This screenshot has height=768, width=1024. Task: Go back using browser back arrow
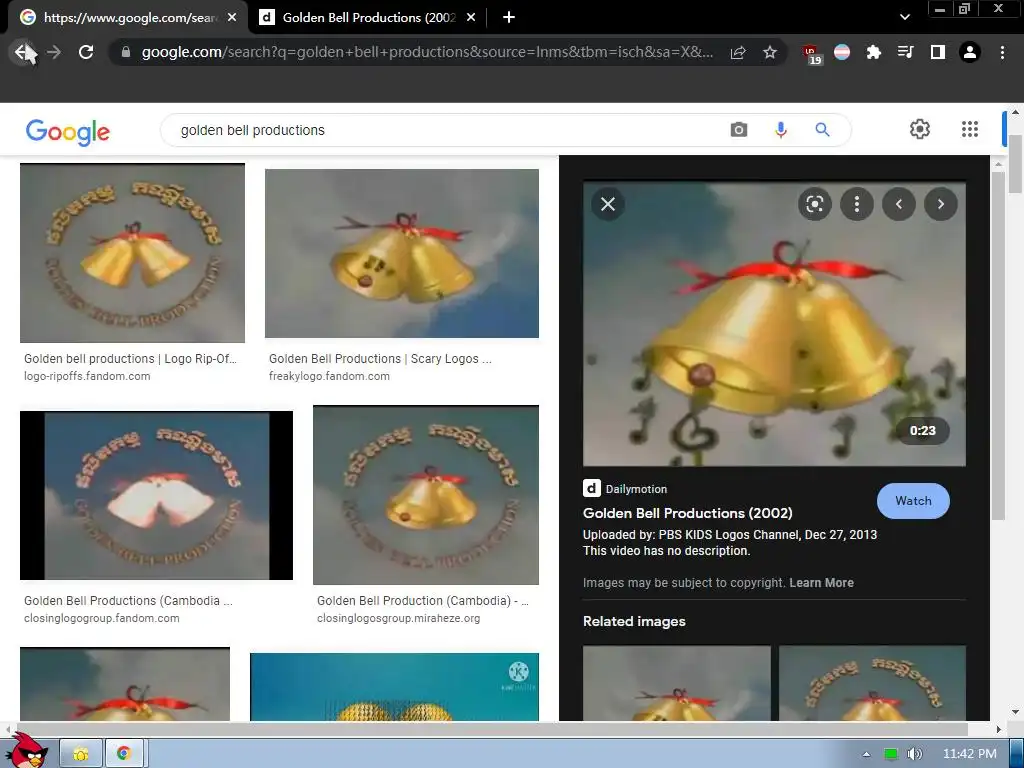pyautogui.click(x=24, y=52)
